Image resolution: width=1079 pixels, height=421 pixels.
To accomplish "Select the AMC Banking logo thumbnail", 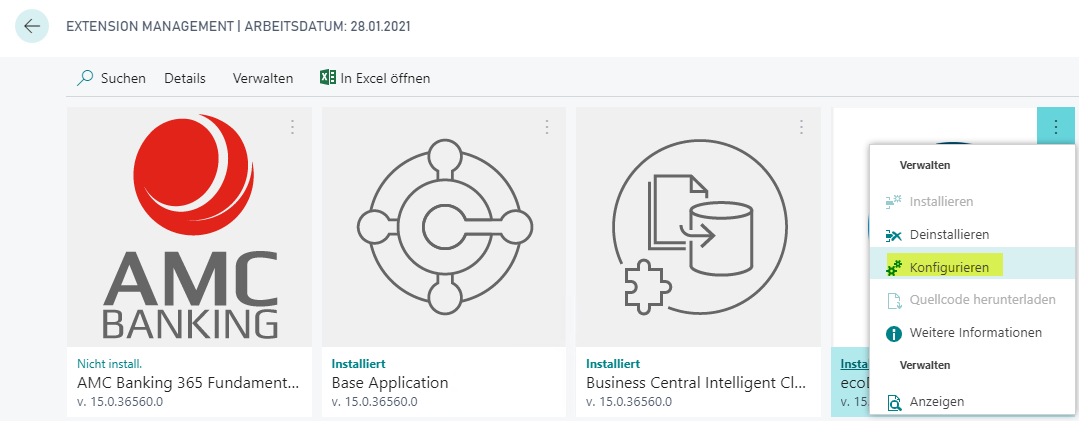I will [x=189, y=227].
